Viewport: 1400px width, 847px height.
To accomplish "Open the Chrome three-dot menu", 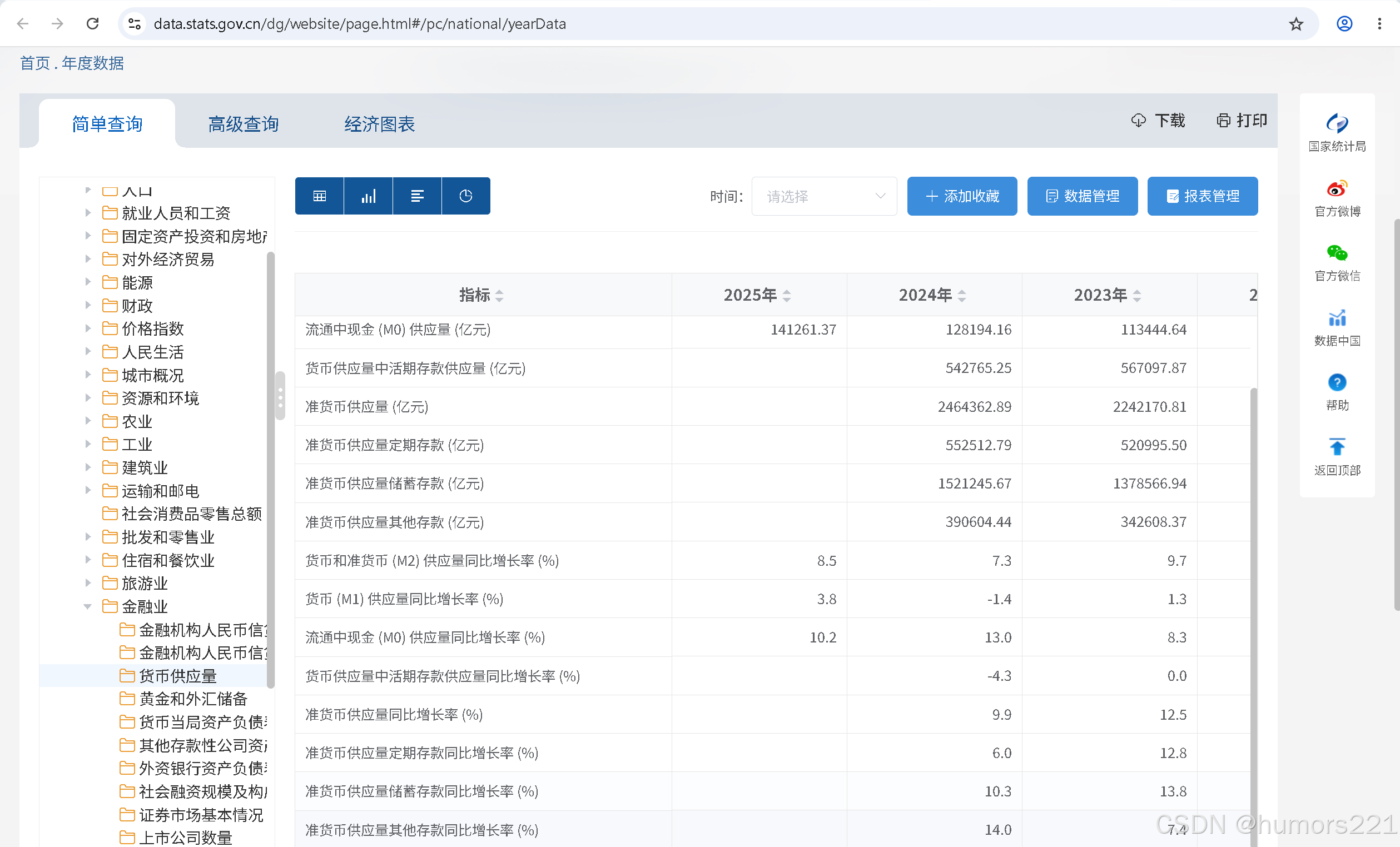I will pyautogui.click(x=1379, y=23).
